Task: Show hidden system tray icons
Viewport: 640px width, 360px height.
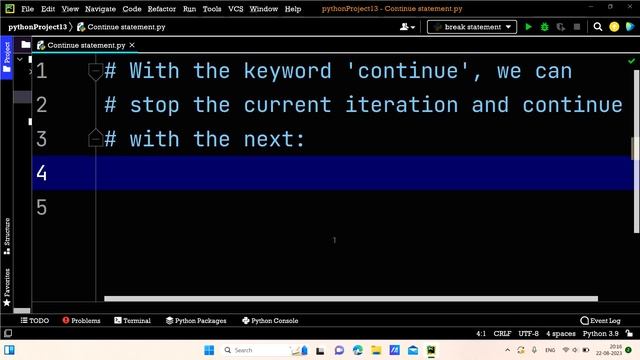Action: point(507,350)
